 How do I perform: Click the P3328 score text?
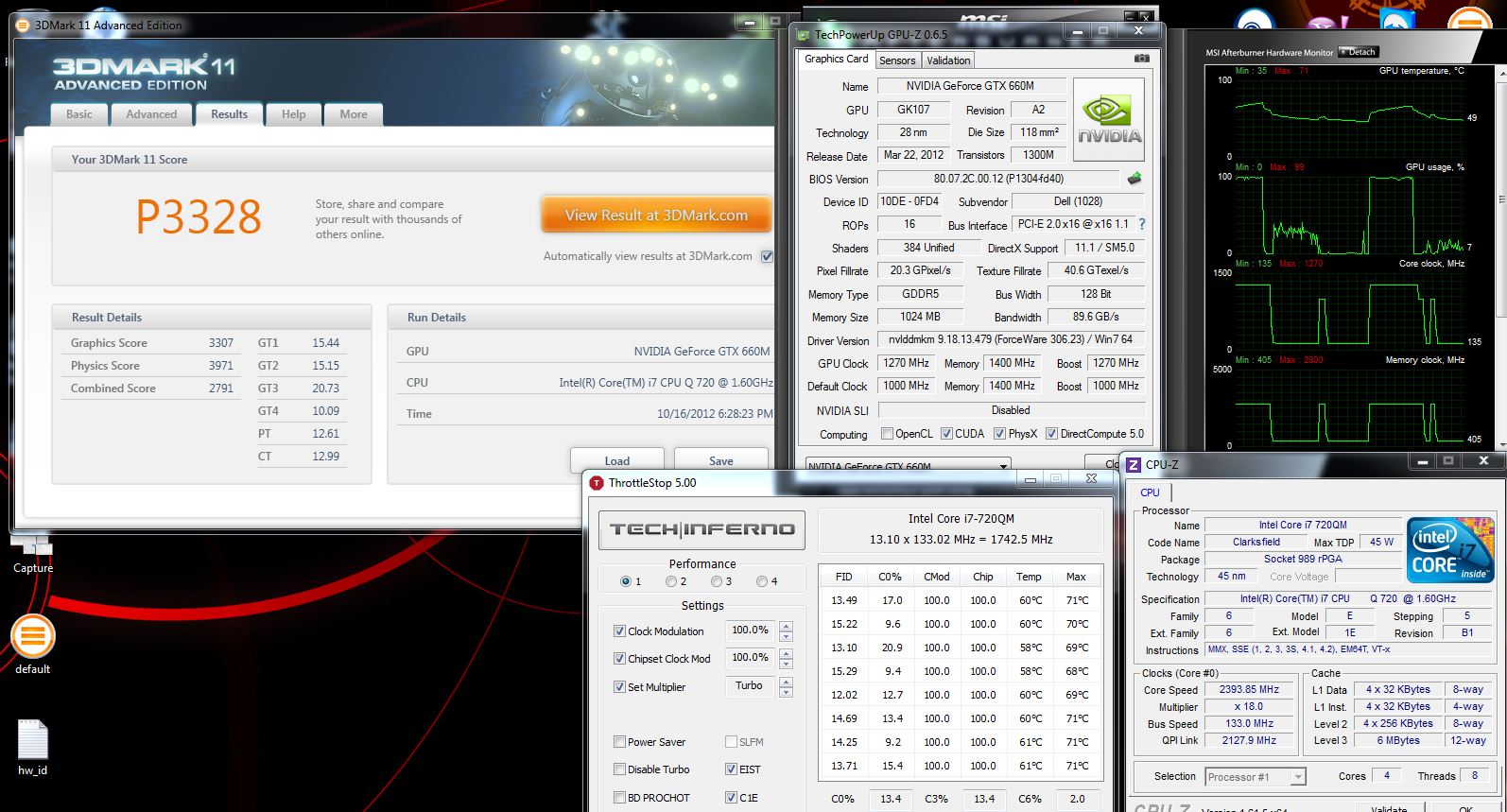click(199, 216)
